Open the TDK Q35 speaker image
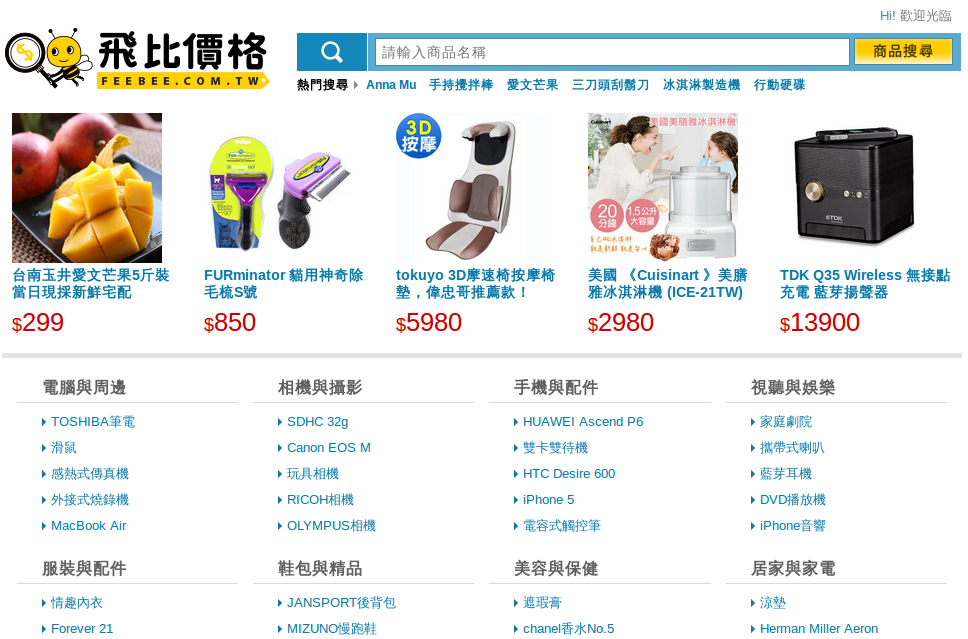 tap(854, 188)
